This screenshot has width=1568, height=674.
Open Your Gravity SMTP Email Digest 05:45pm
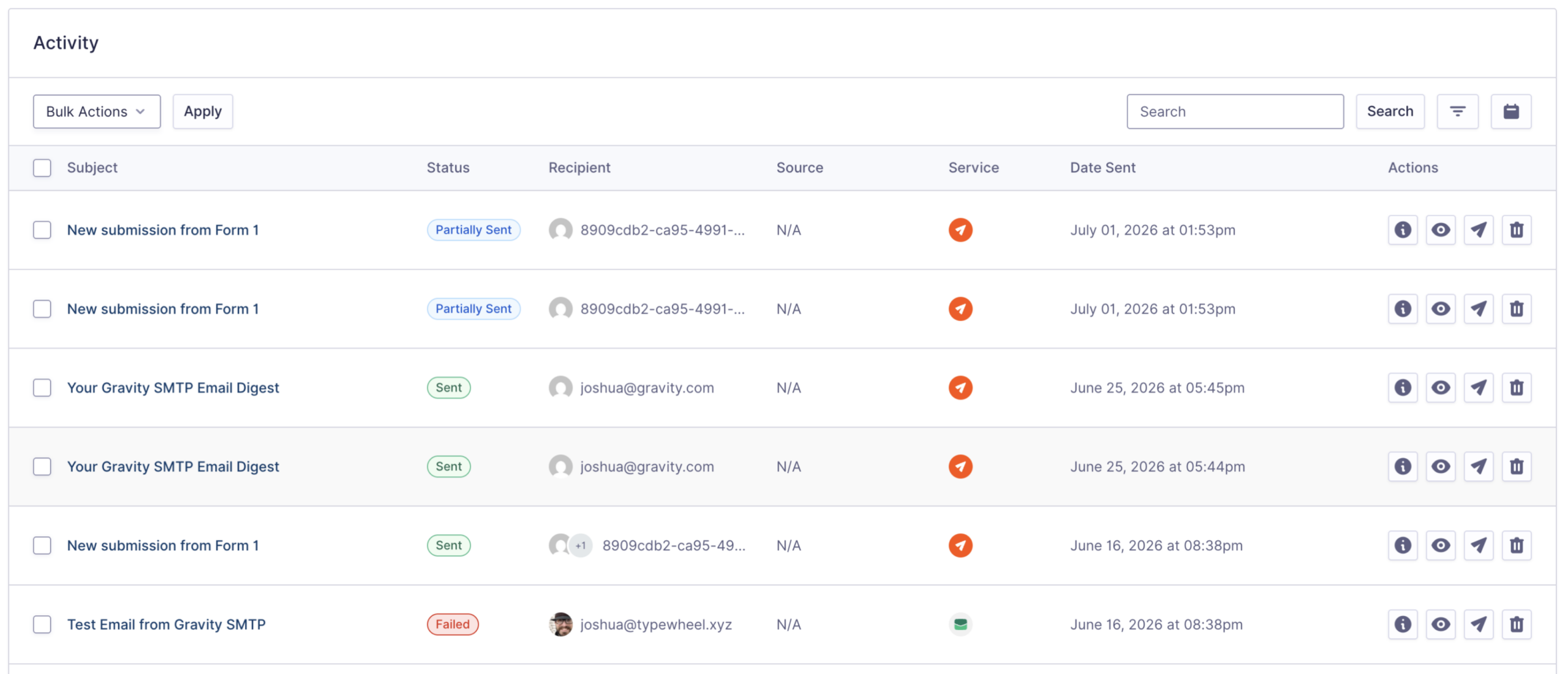coord(173,388)
